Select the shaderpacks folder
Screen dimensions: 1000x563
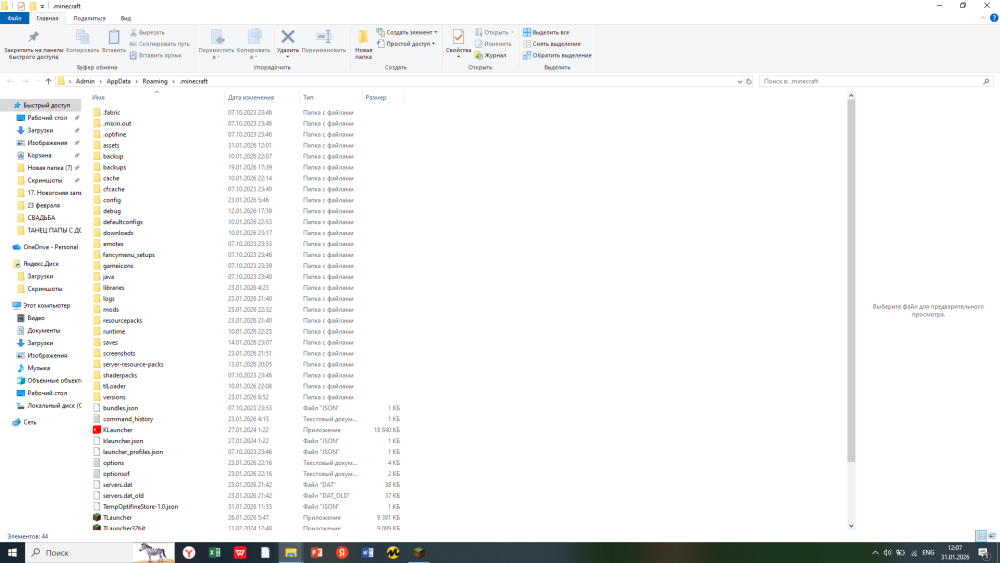[x=120, y=376]
